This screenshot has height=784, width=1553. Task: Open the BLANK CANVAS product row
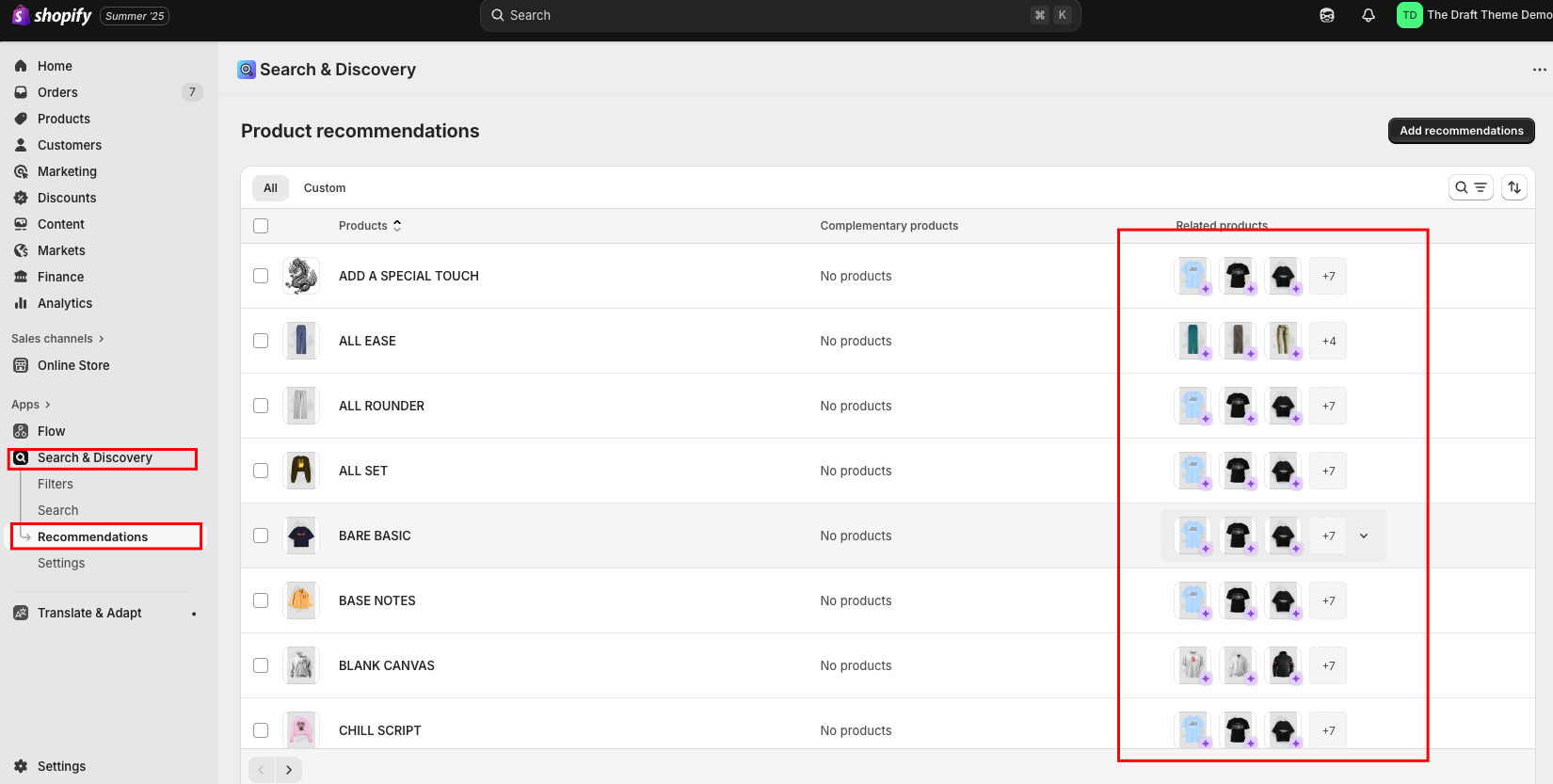pos(888,665)
